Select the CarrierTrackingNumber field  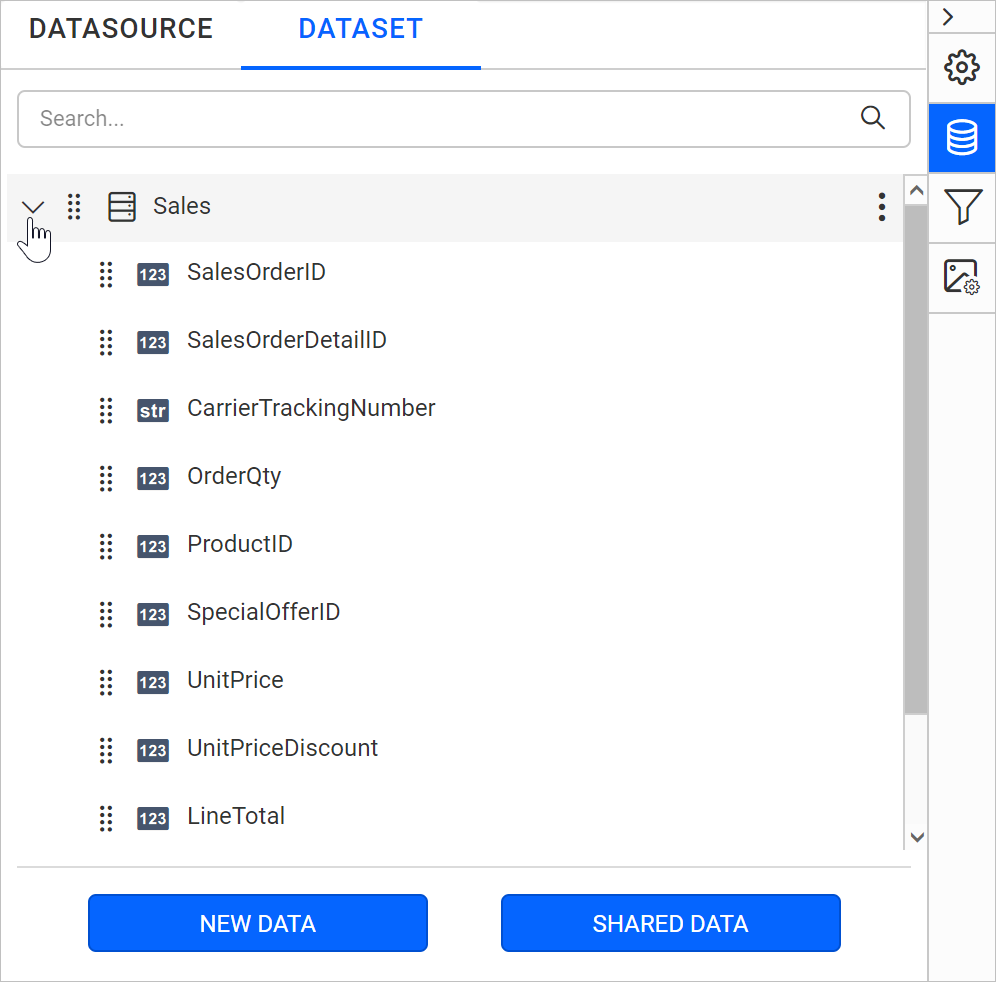311,408
